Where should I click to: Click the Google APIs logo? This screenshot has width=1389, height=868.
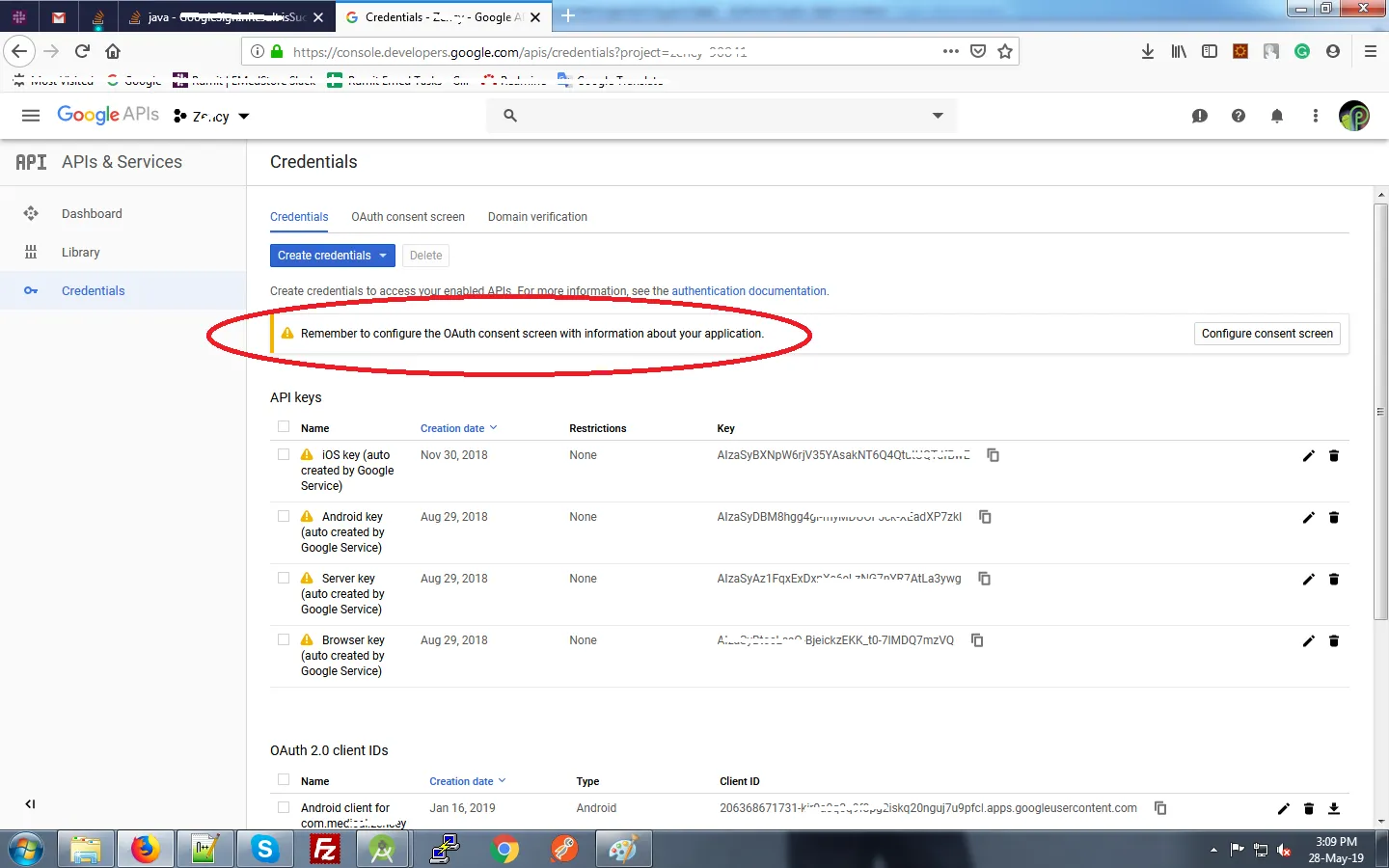point(108,115)
